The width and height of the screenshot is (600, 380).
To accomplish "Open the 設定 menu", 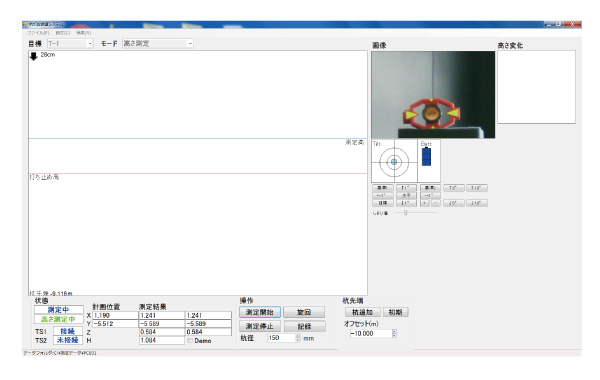I will pyautogui.click(x=63, y=33).
